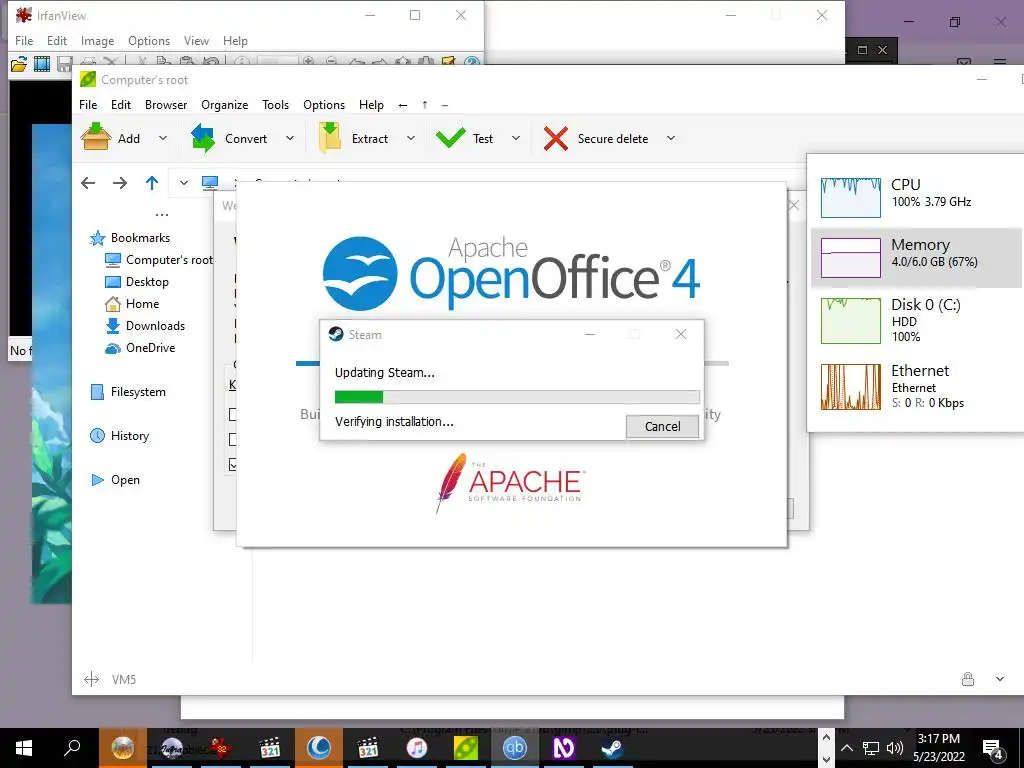Switch to Steam via its taskbar icon
This screenshot has height=768, width=1024.
613,748
